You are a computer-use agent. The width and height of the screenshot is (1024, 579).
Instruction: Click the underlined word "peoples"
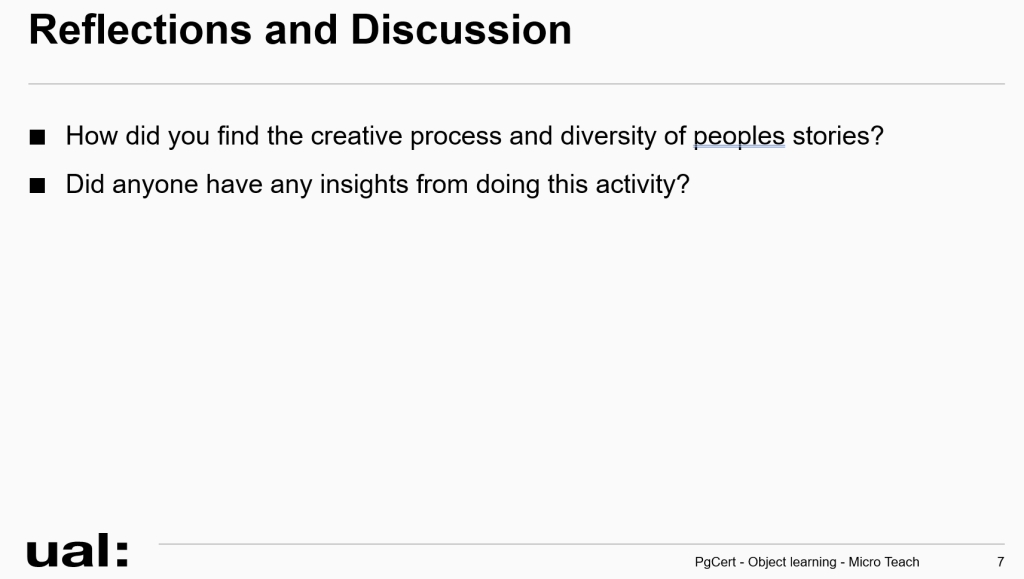[739, 136]
